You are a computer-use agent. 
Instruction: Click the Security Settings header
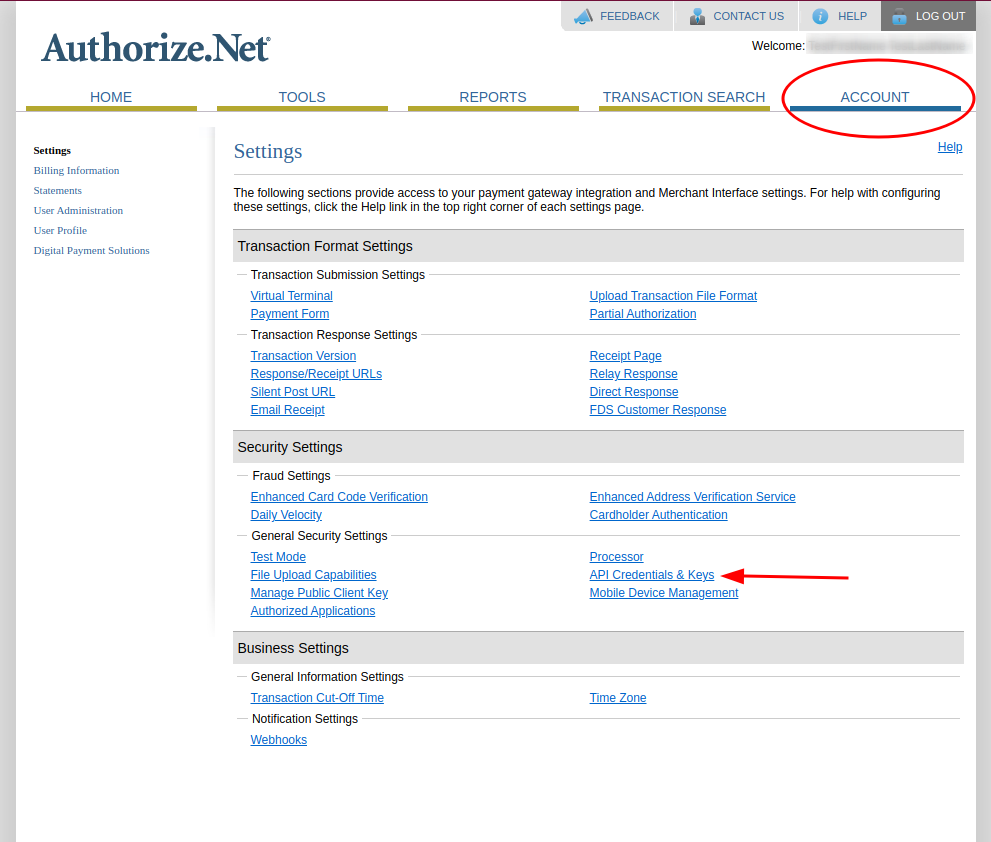point(598,447)
